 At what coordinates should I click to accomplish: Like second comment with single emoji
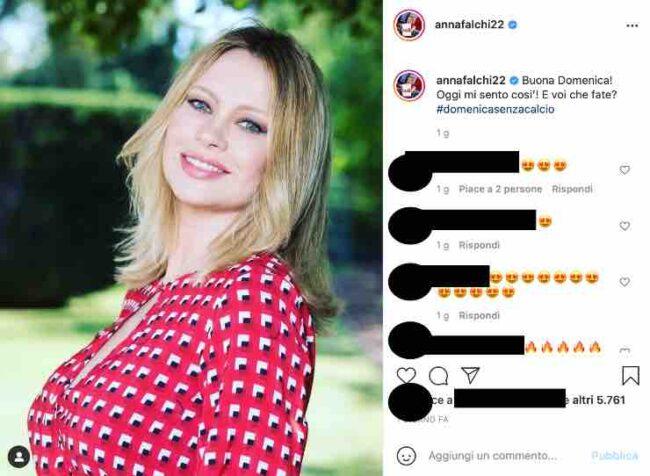tap(624, 226)
